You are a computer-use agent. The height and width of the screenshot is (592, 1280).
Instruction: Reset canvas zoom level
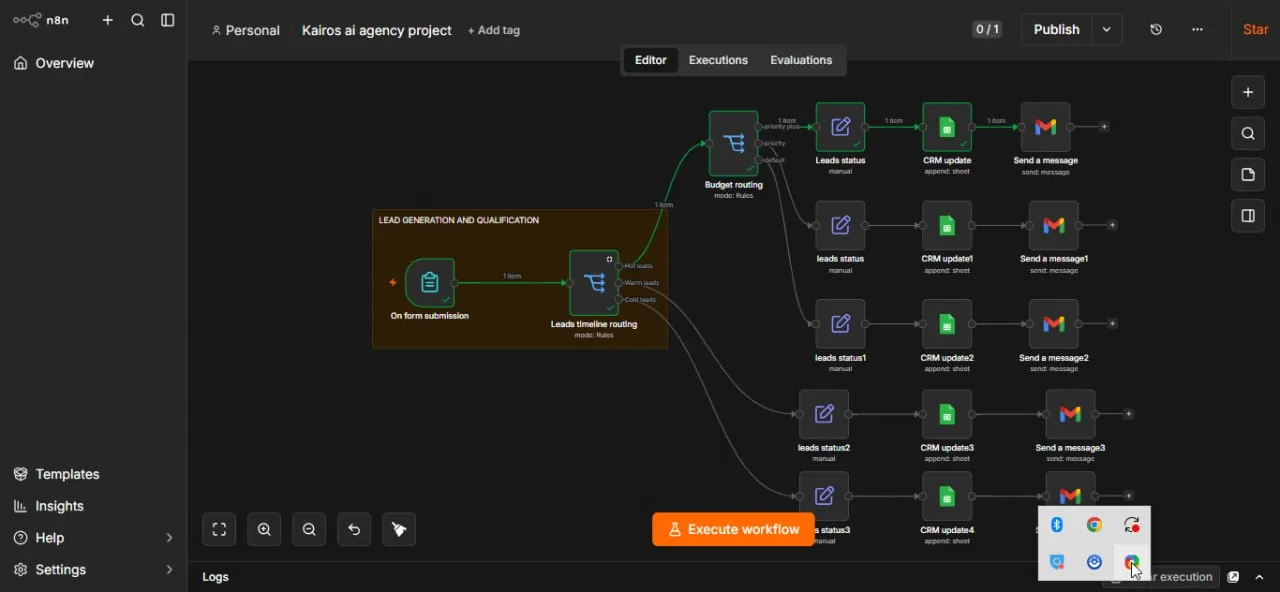(x=354, y=529)
